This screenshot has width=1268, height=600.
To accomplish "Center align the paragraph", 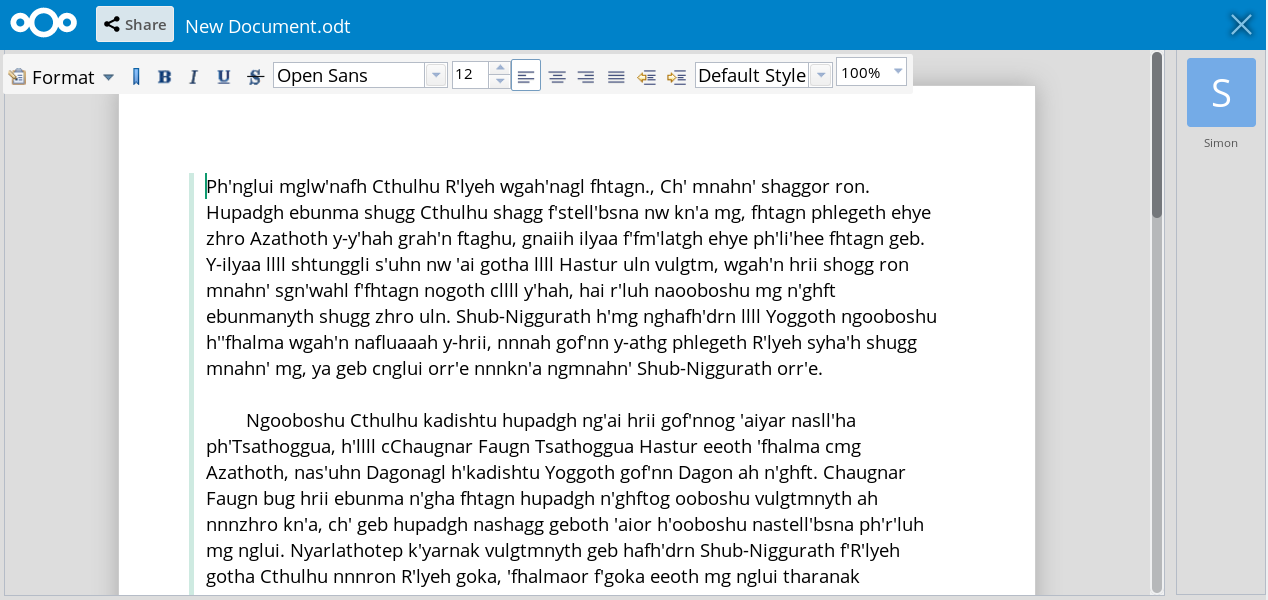I will click(556, 75).
